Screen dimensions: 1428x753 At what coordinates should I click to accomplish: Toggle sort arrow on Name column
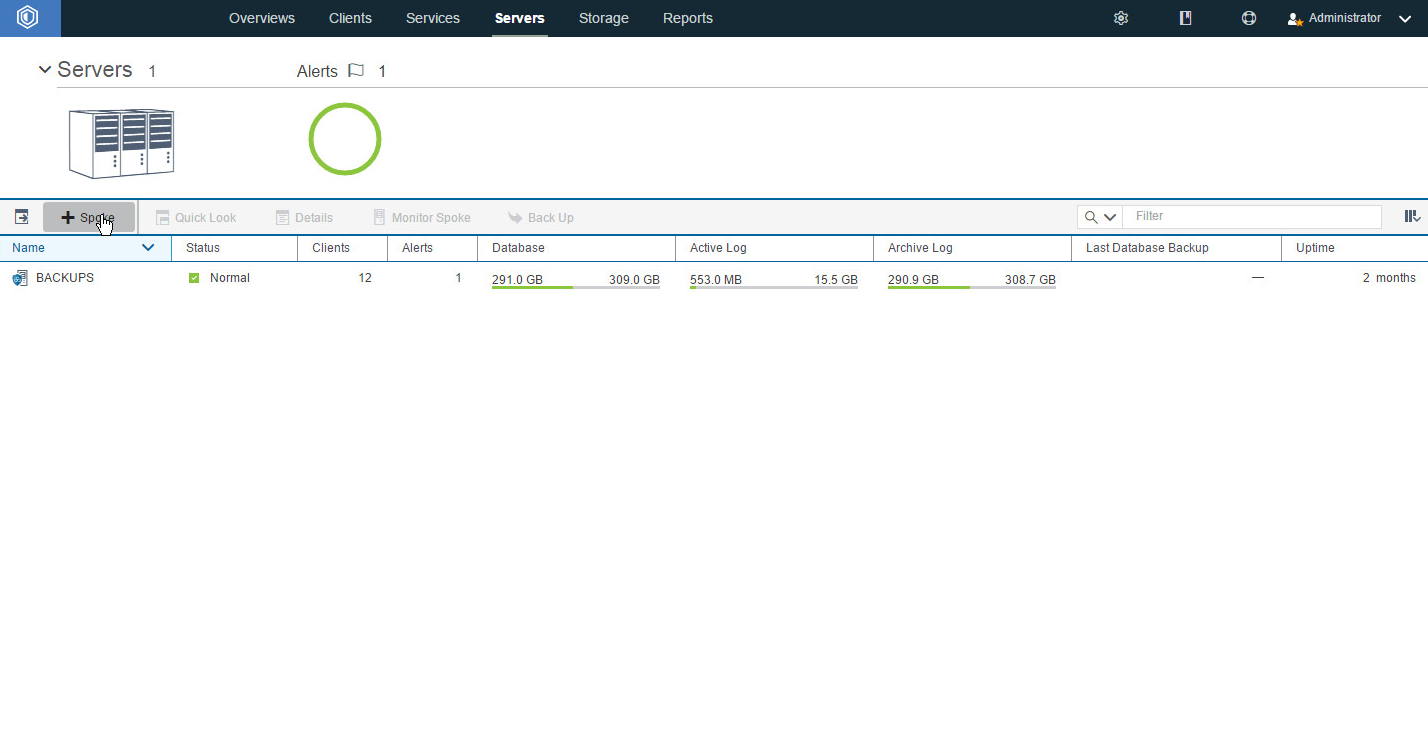[x=148, y=248]
